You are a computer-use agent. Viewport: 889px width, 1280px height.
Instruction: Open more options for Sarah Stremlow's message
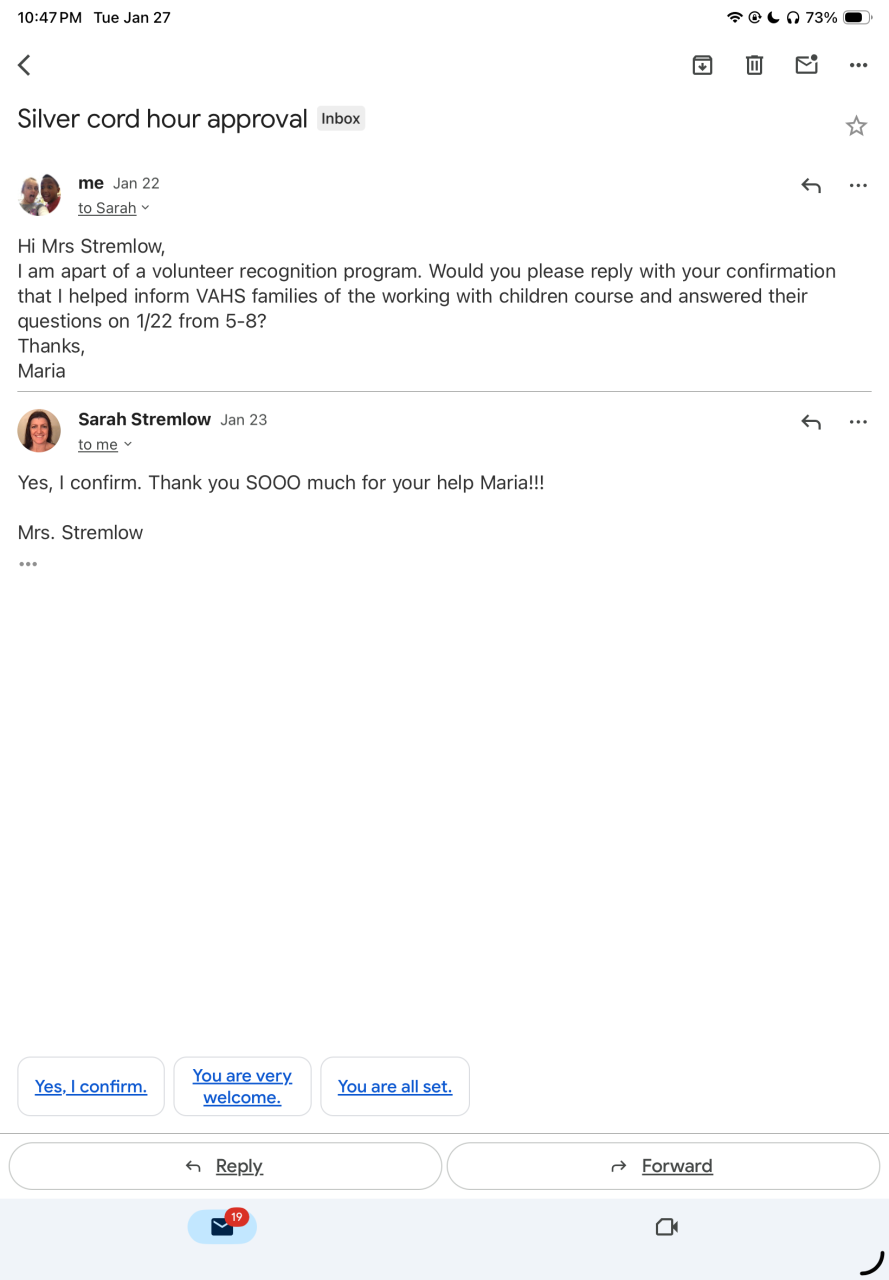point(858,422)
